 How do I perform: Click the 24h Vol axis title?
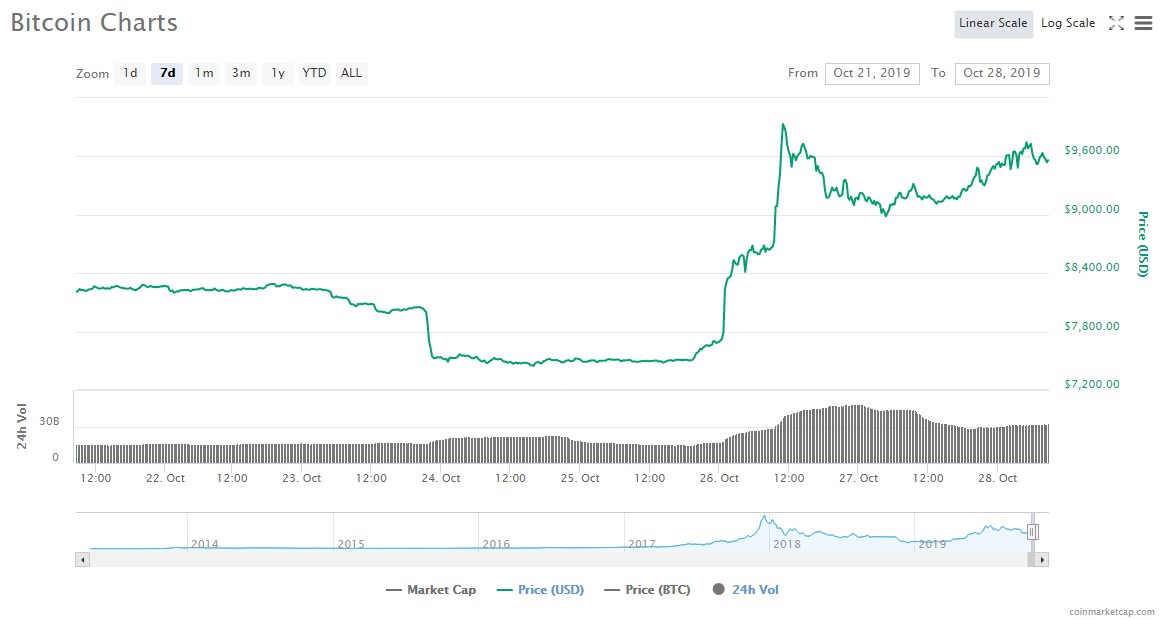pos(22,426)
